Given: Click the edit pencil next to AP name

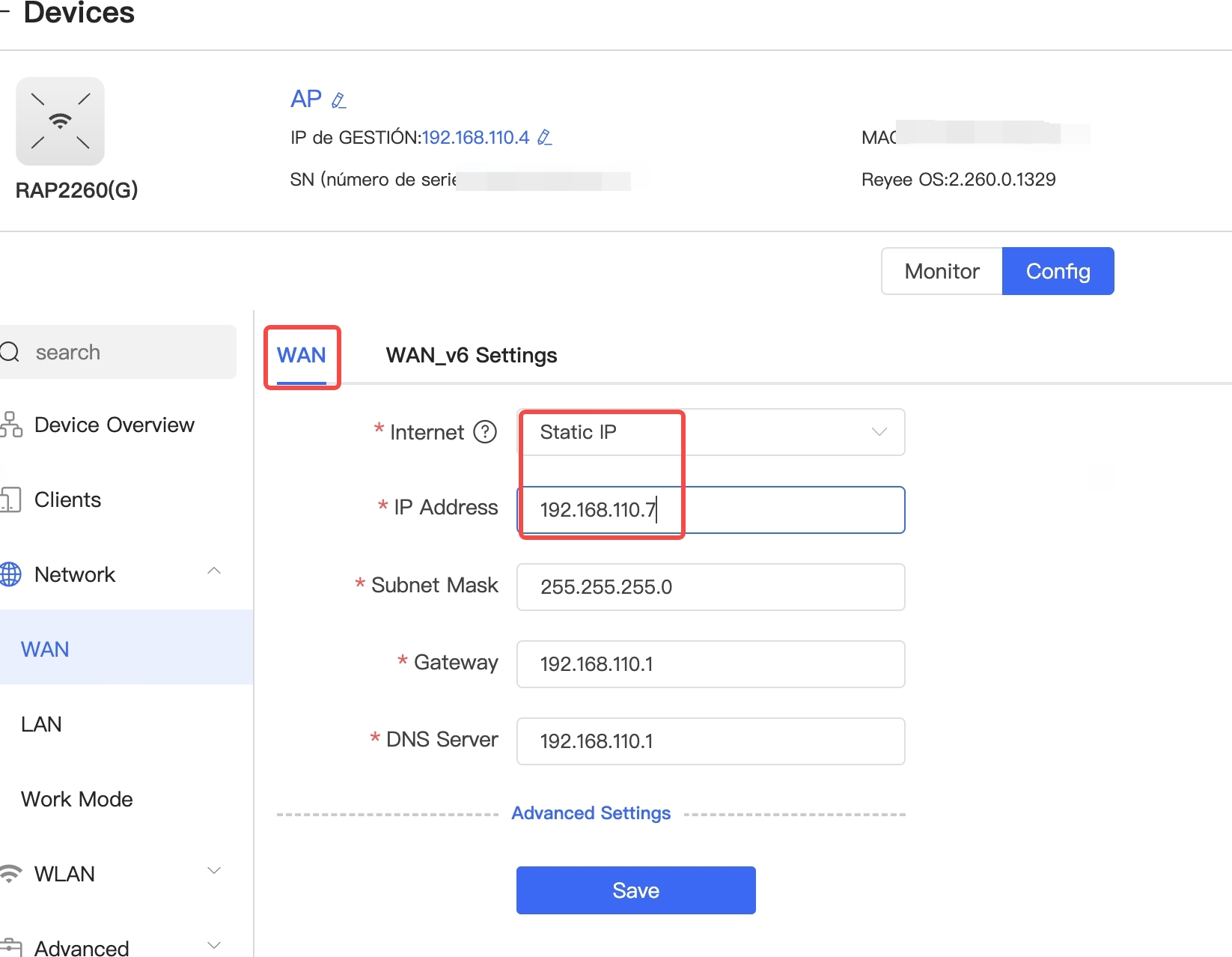Looking at the screenshot, I should 338,100.
